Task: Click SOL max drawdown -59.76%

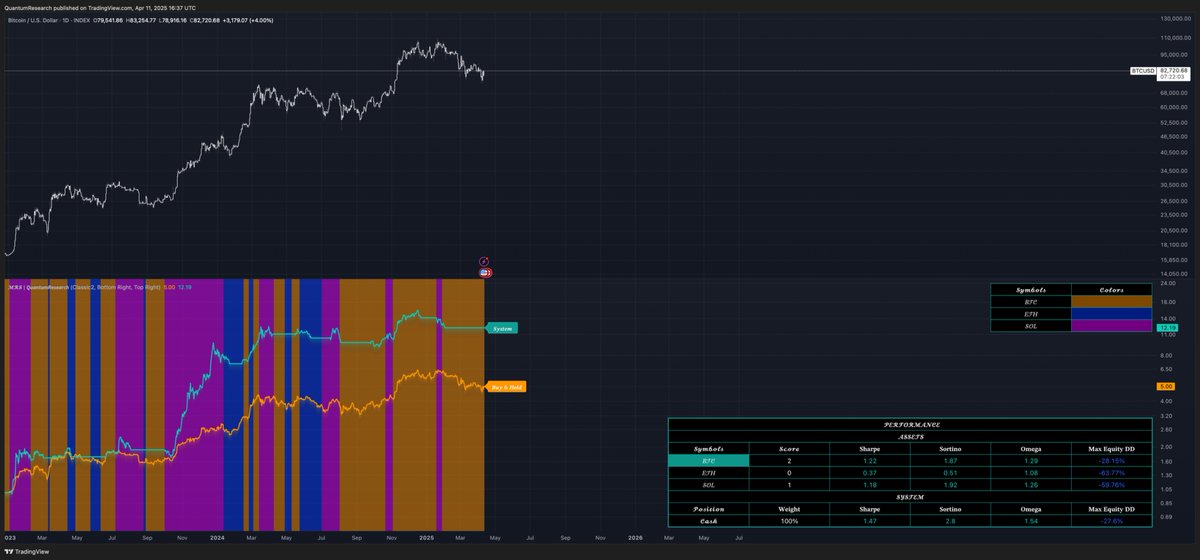Action: pos(1111,485)
